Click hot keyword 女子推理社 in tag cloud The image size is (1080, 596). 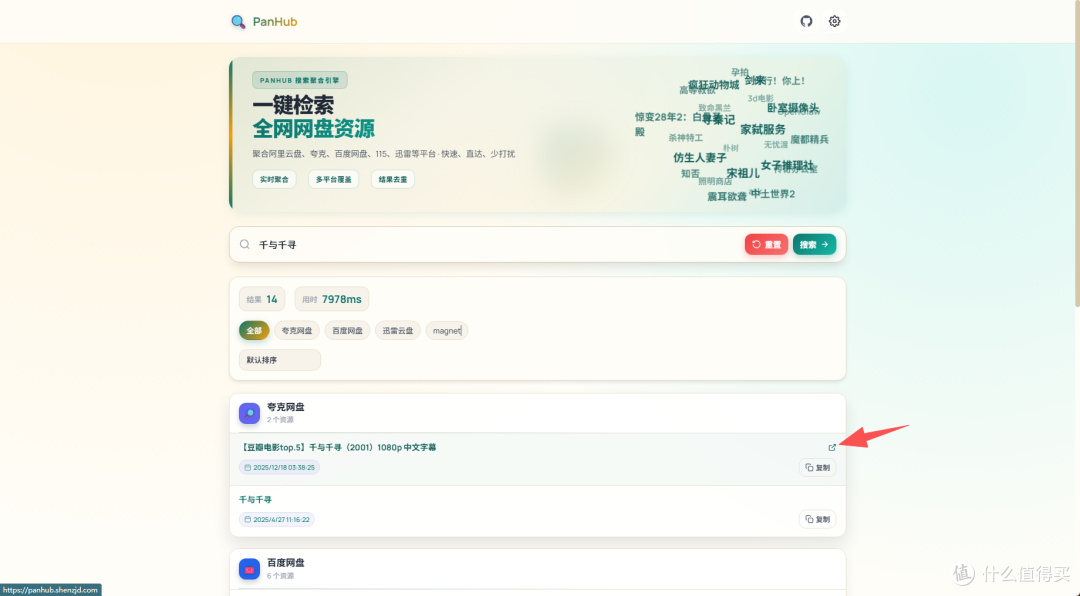click(787, 165)
